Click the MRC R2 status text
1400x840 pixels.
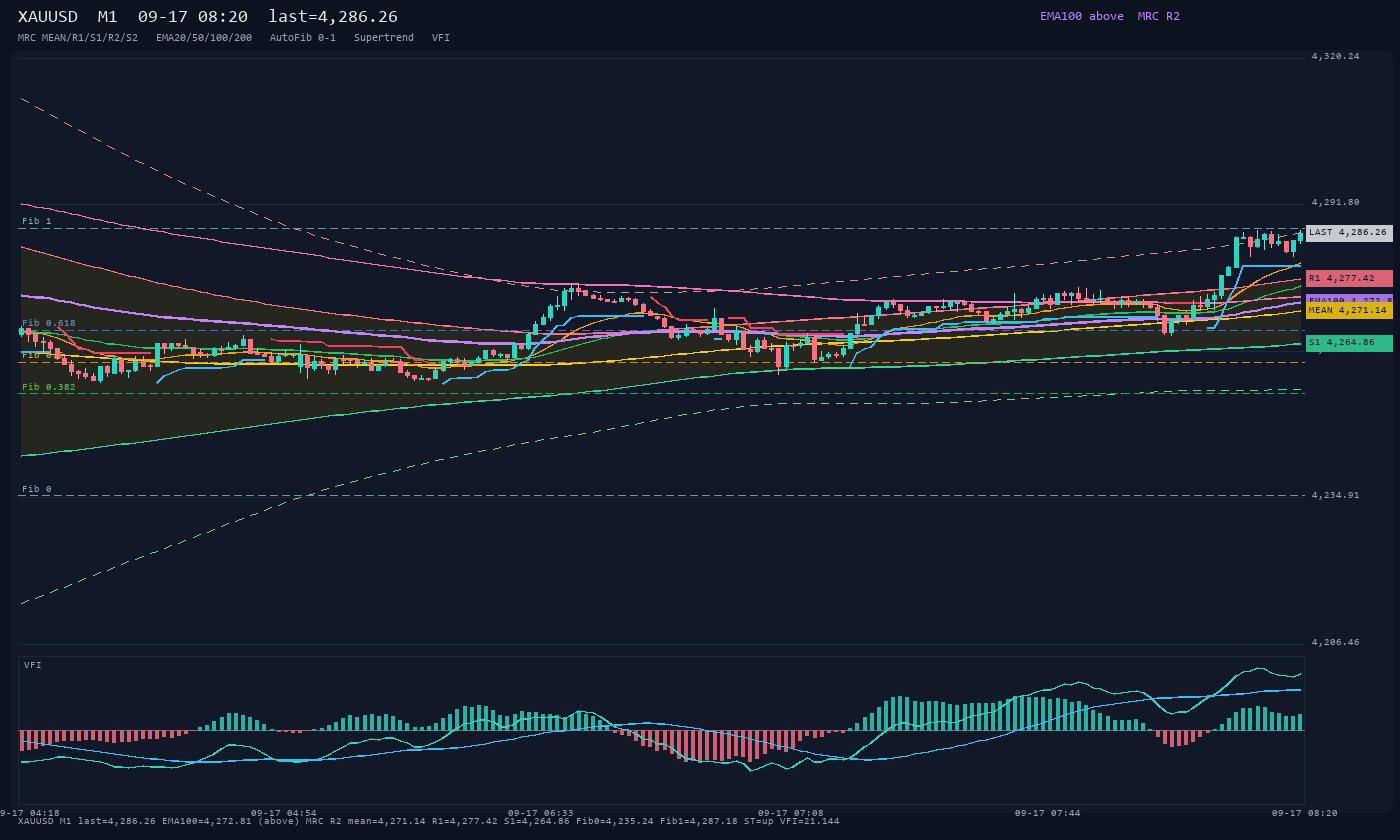point(1159,16)
